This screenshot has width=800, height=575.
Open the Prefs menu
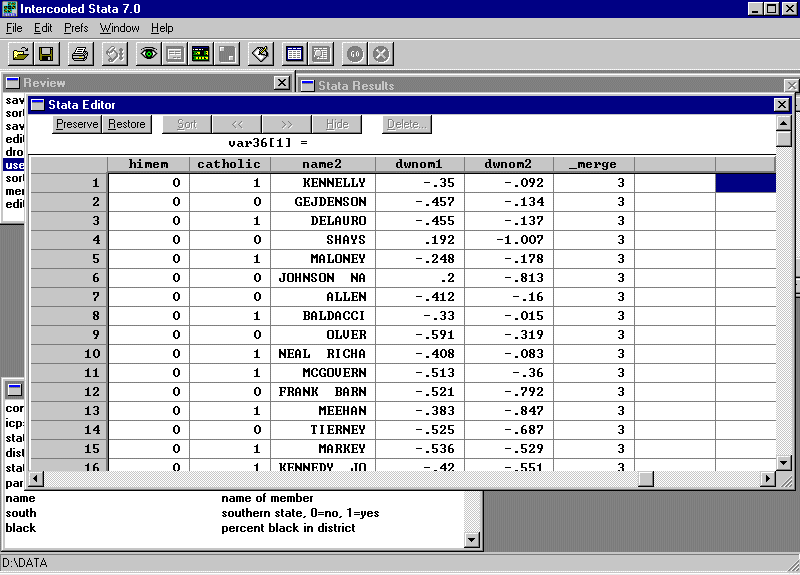click(76, 28)
